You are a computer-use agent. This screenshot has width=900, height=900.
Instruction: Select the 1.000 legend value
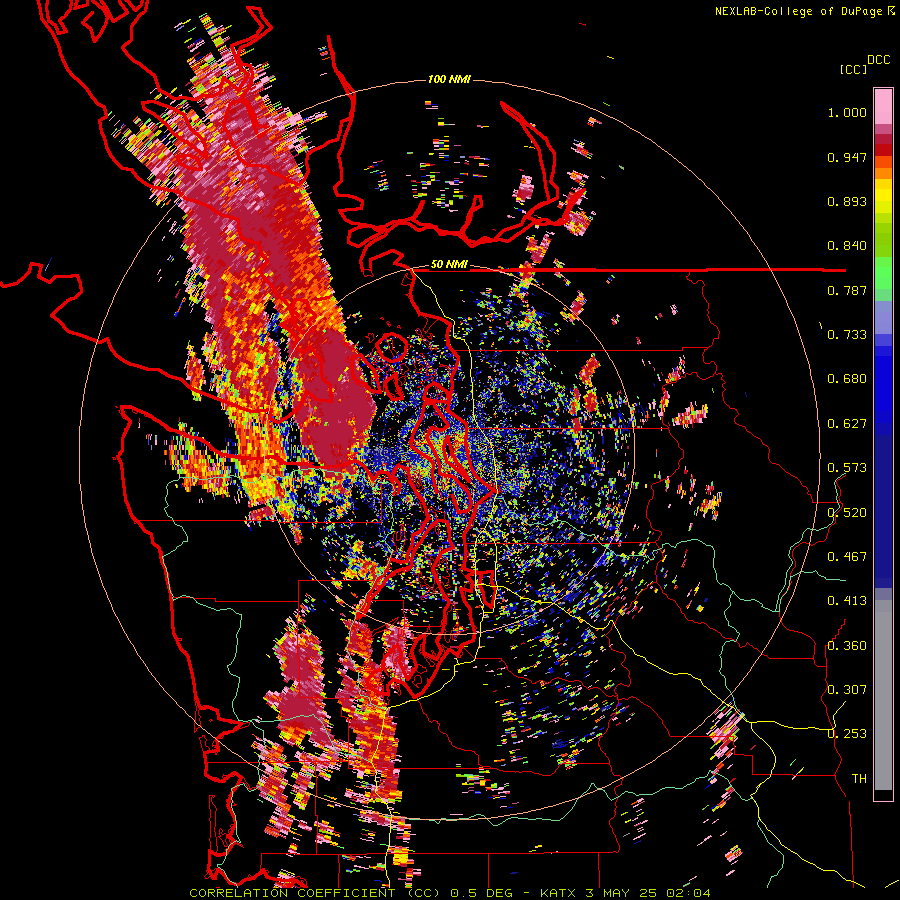[x=847, y=112]
